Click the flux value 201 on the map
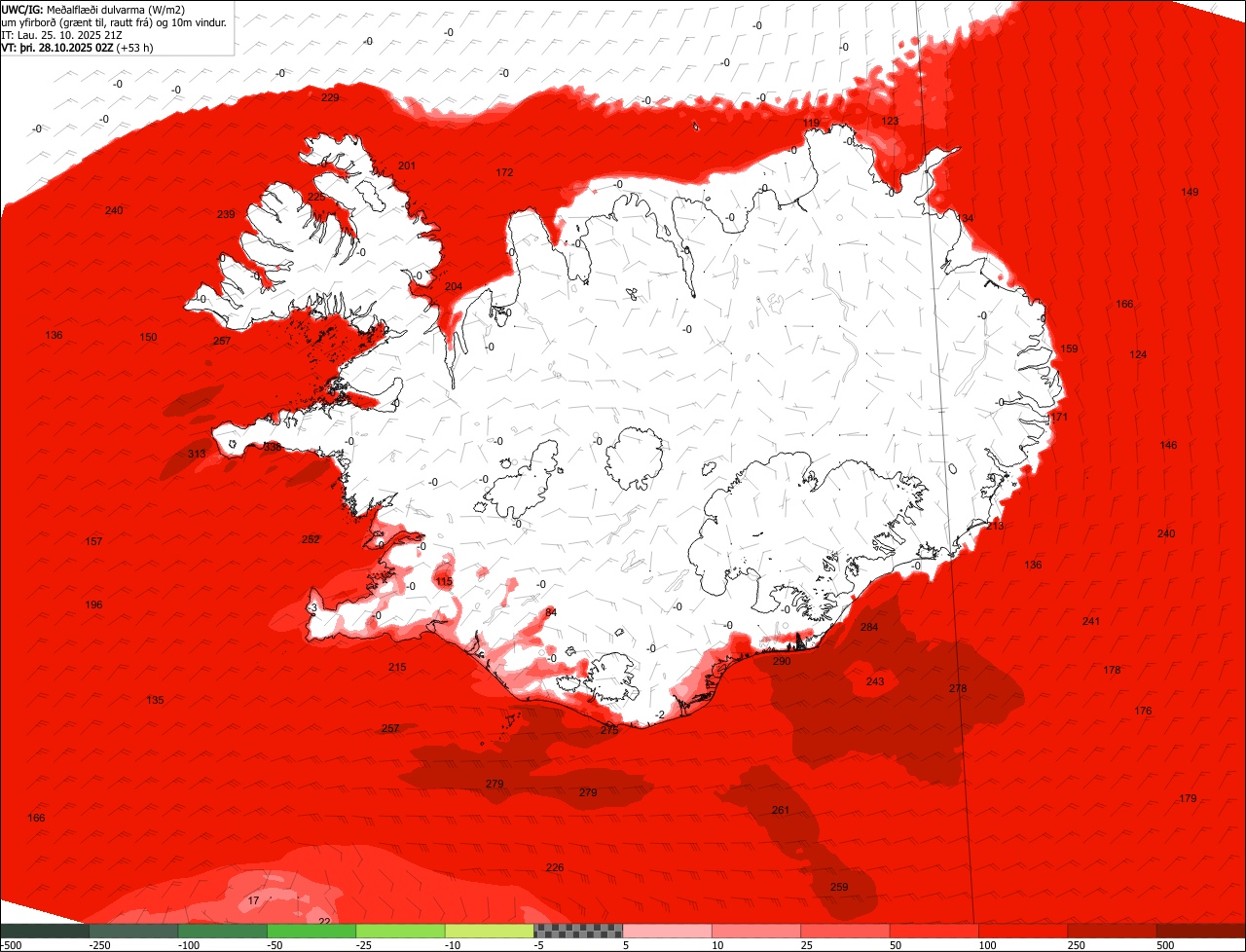This screenshot has height=952, width=1246. [x=407, y=165]
